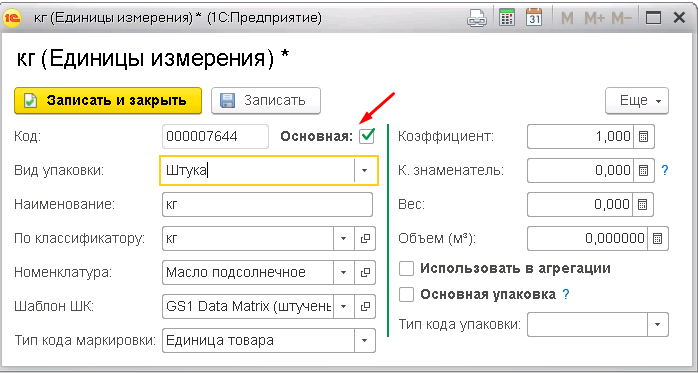
Task: Click the 1C logo icon in title bar
Action: click(x=13, y=18)
